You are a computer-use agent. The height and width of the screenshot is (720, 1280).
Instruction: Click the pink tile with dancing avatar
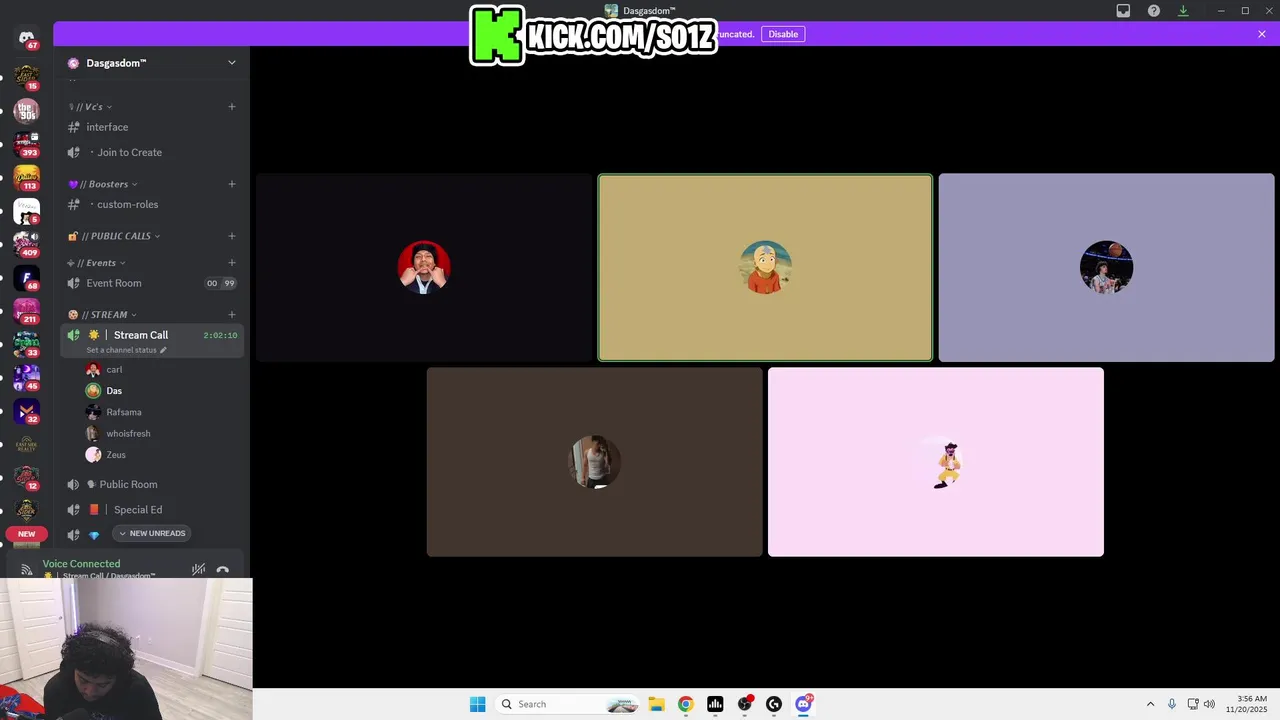[936, 462]
